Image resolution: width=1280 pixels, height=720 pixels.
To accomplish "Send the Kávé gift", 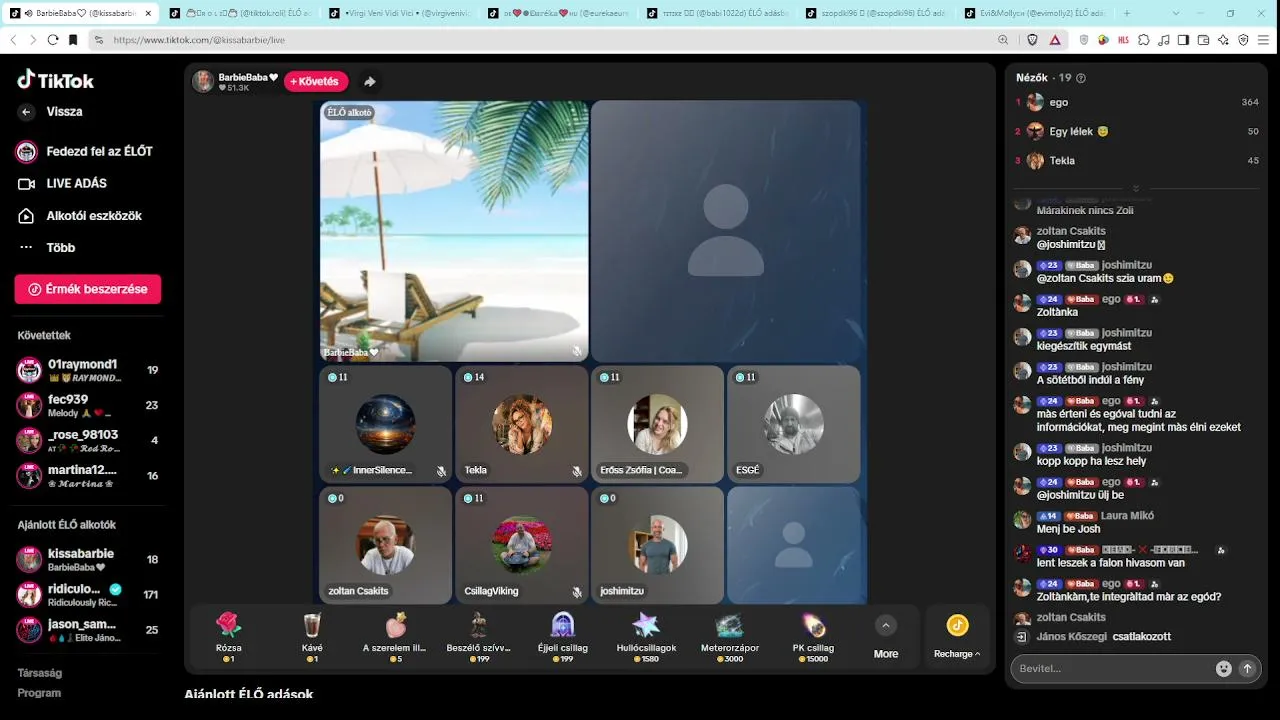I will tap(312, 637).
